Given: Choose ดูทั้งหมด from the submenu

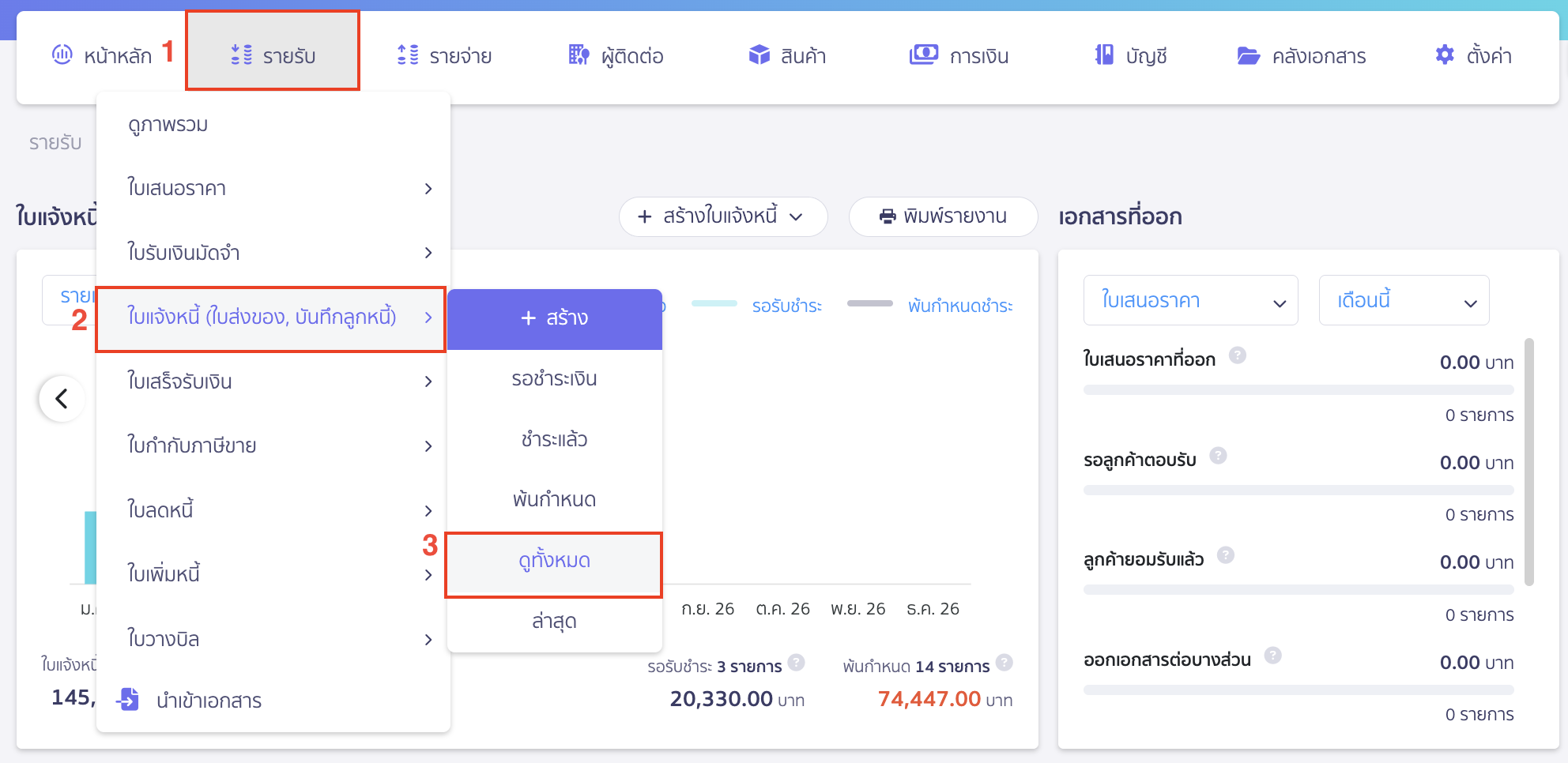Looking at the screenshot, I should pos(553,562).
